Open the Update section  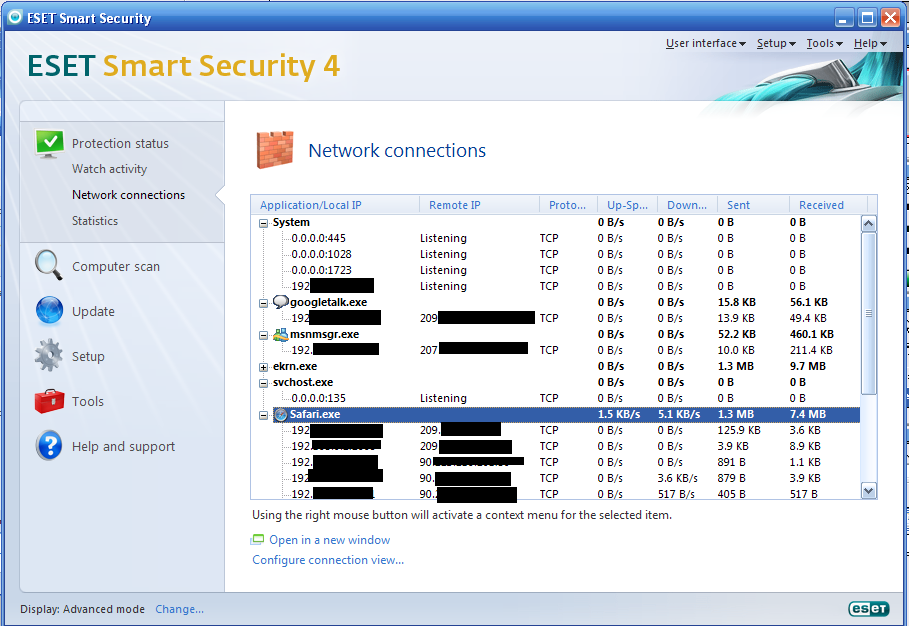93,311
